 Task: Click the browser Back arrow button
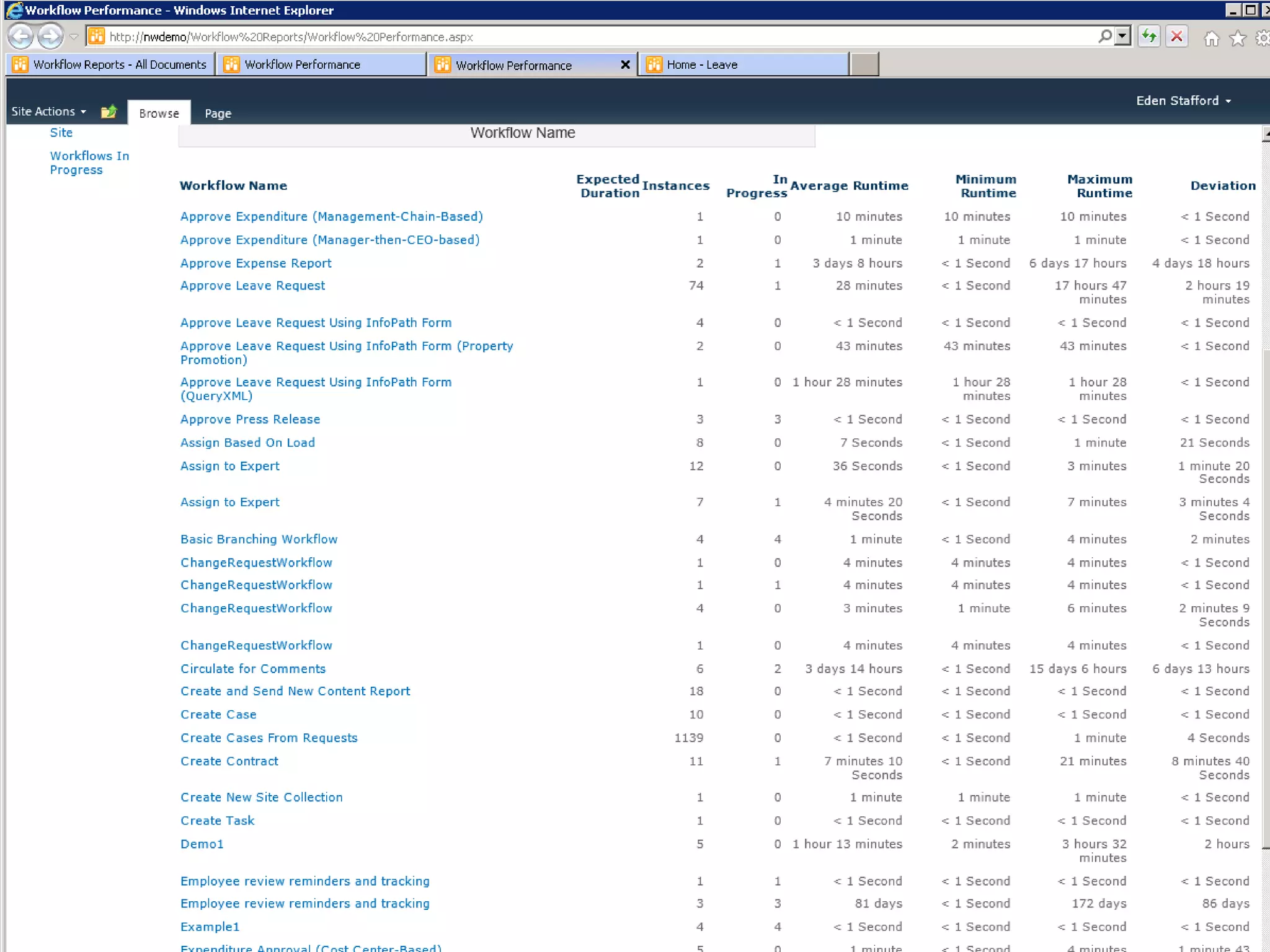[20, 37]
